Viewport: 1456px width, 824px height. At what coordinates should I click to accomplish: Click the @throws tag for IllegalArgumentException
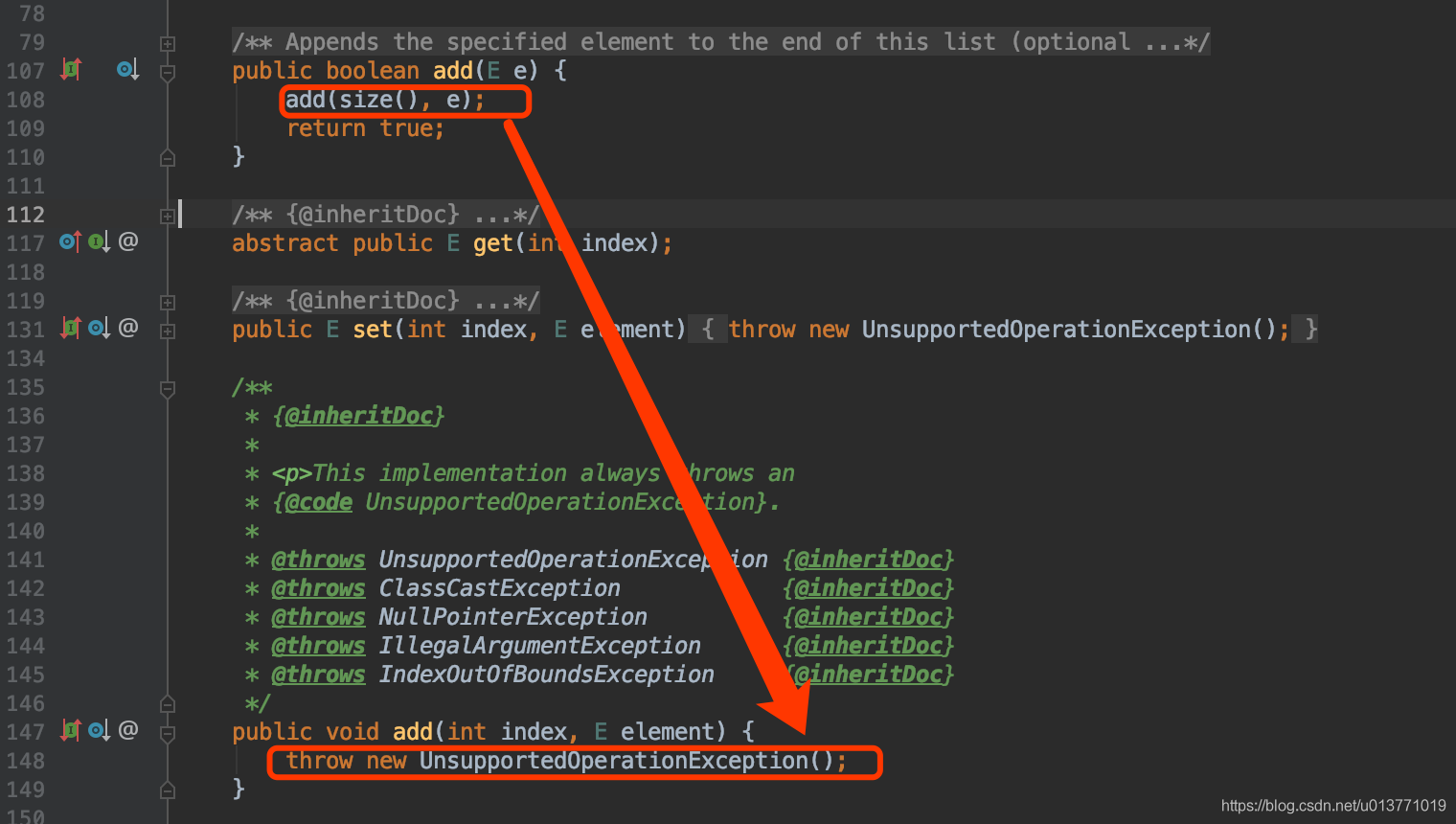click(318, 646)
